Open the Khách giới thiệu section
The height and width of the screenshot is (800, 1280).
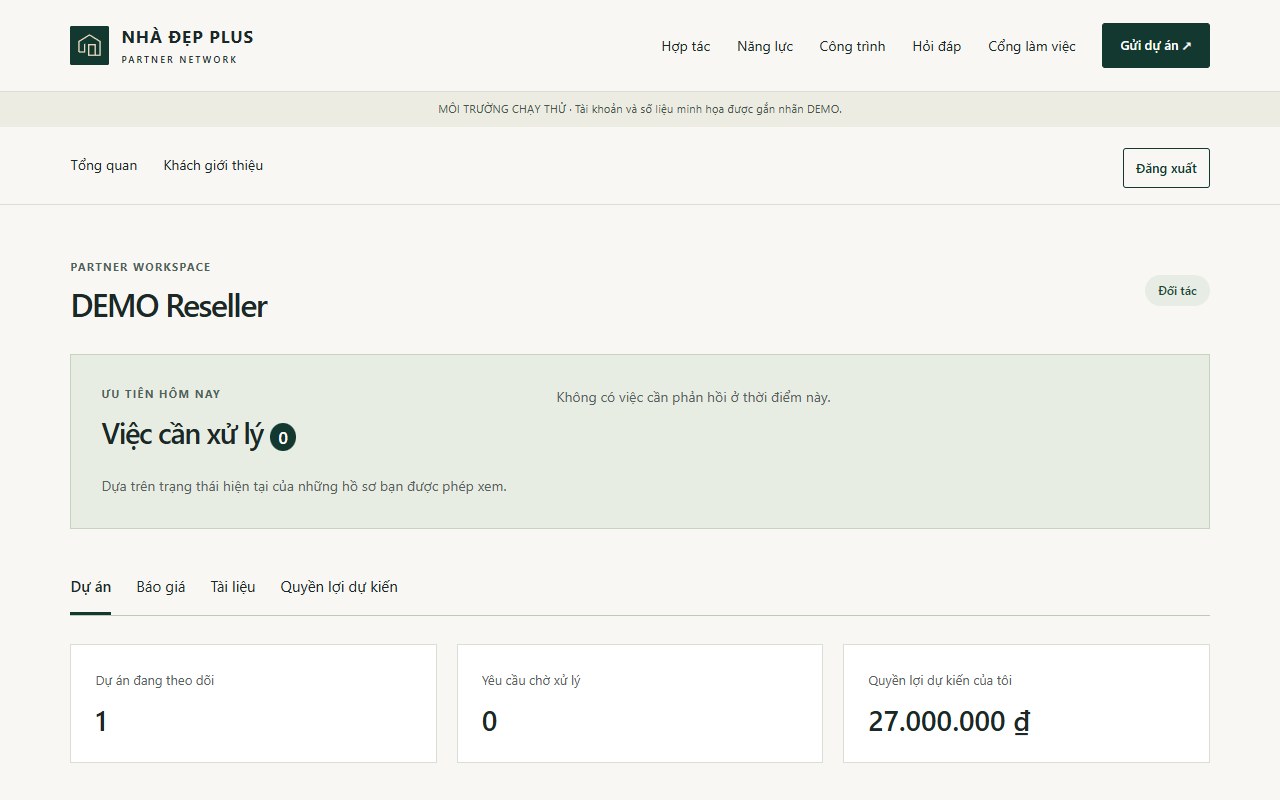point(213,165)
